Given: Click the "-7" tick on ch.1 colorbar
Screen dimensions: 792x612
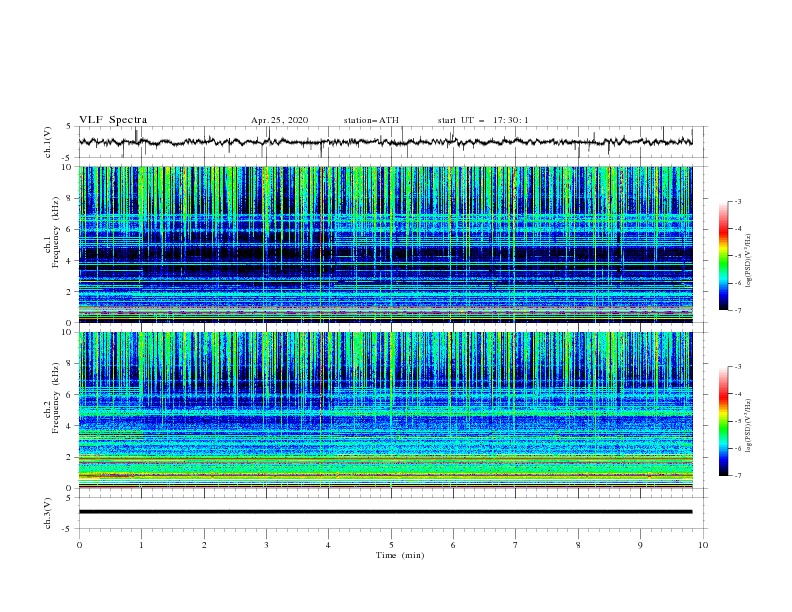Looking at the screenshot, I should [737, 310].
